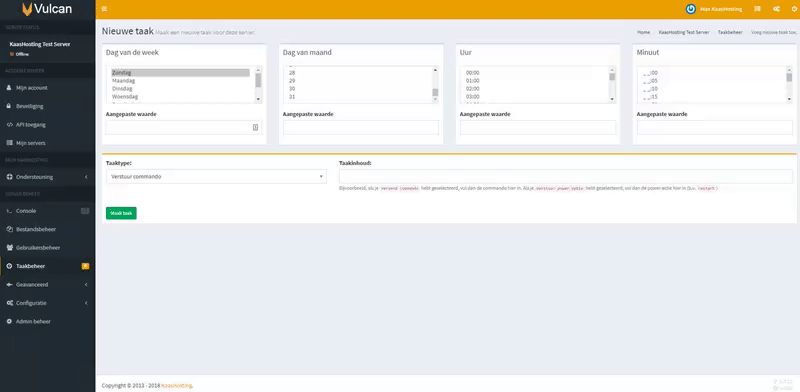Click the logout power icon in top bar
Viewport: 800px width, 392px height.
tap(794, 9)
